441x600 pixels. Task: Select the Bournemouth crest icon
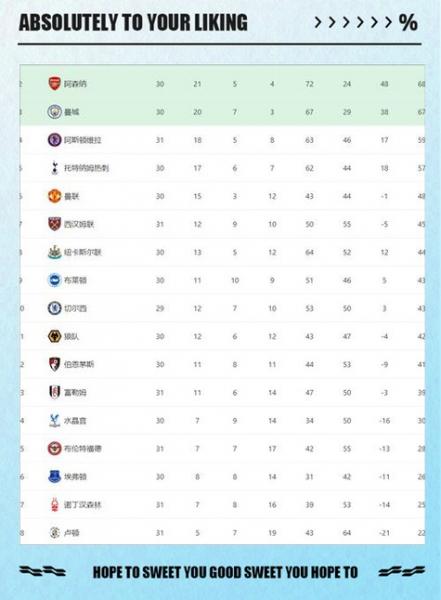pyautogui.click(x=54, y=364)
